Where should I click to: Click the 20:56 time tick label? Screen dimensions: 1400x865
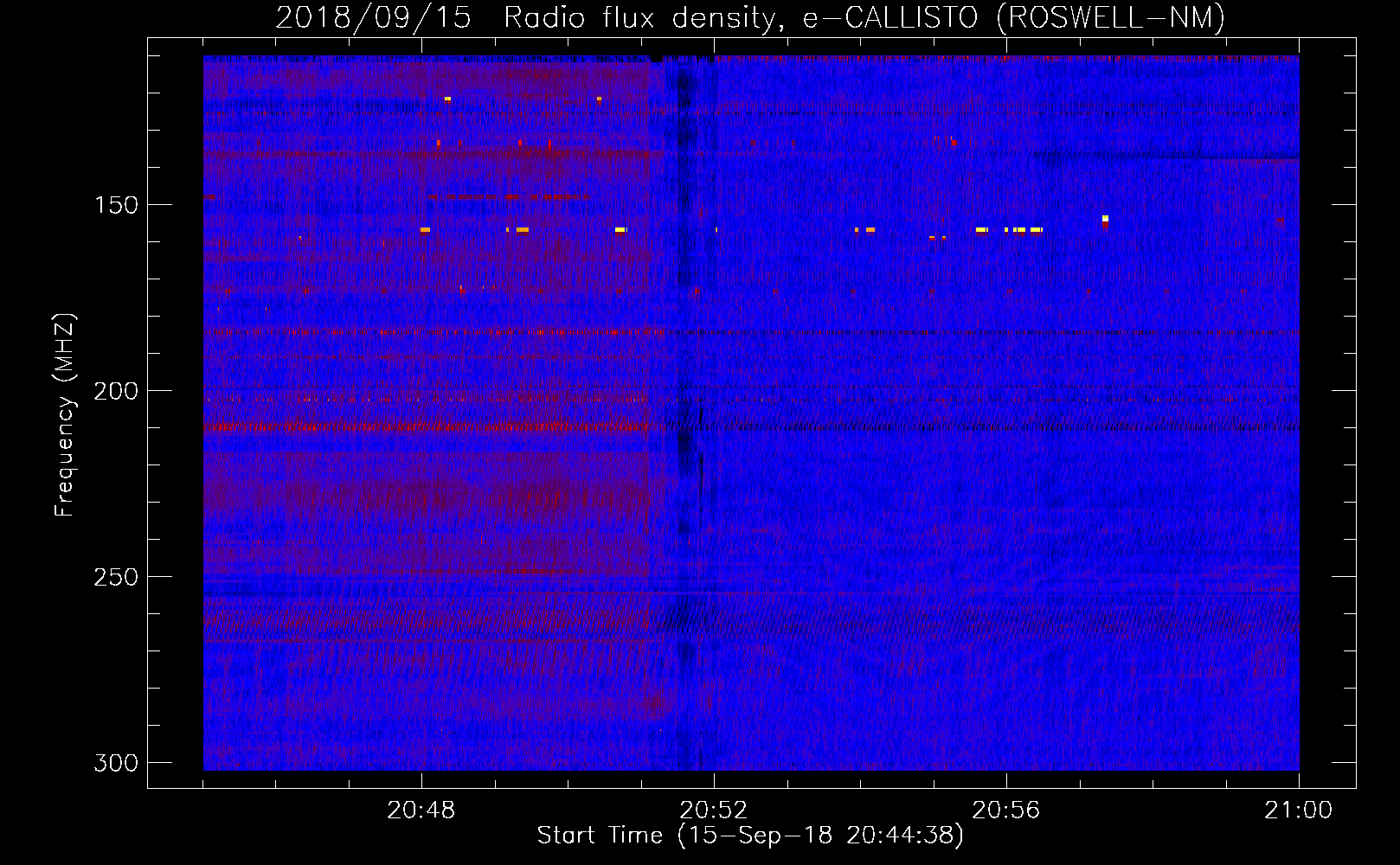1006,811
